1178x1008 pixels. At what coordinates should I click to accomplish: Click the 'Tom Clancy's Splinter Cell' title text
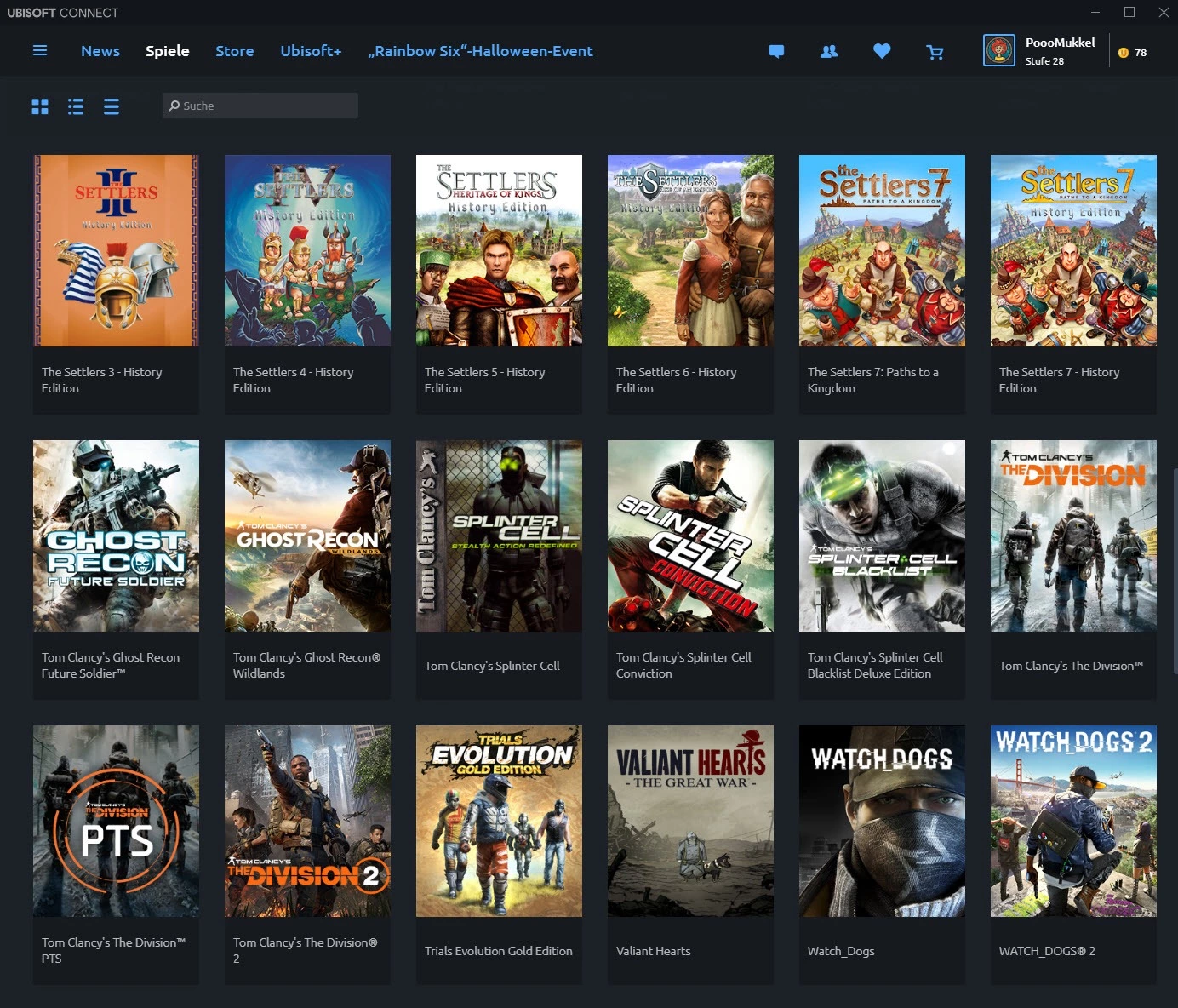[492, 666]
